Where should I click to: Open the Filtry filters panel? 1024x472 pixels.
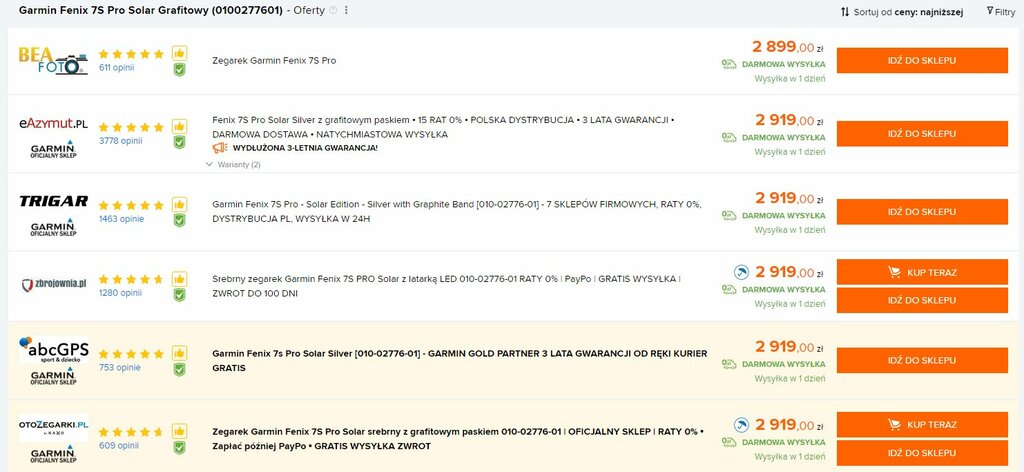point(1000,12)
